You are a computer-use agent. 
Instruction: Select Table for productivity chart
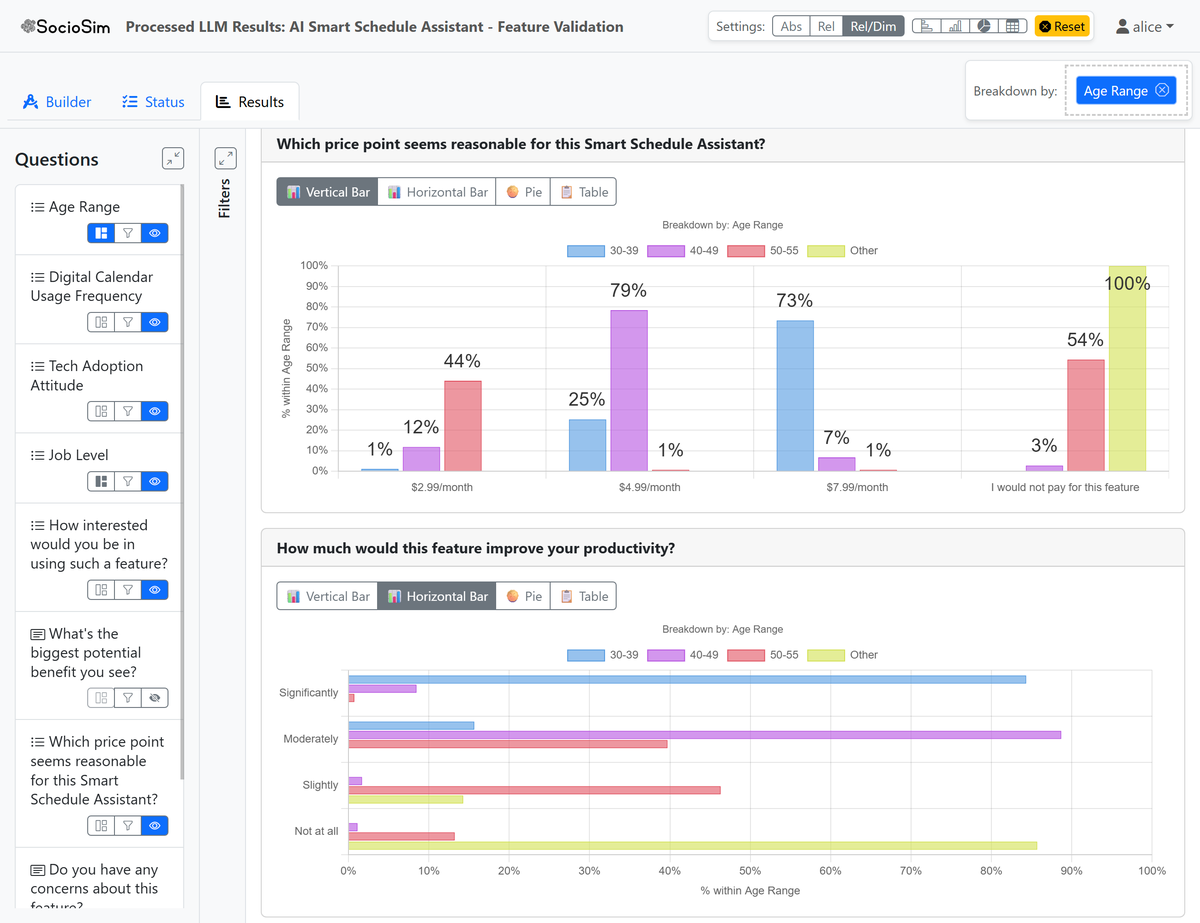click(x=583, y=596)
